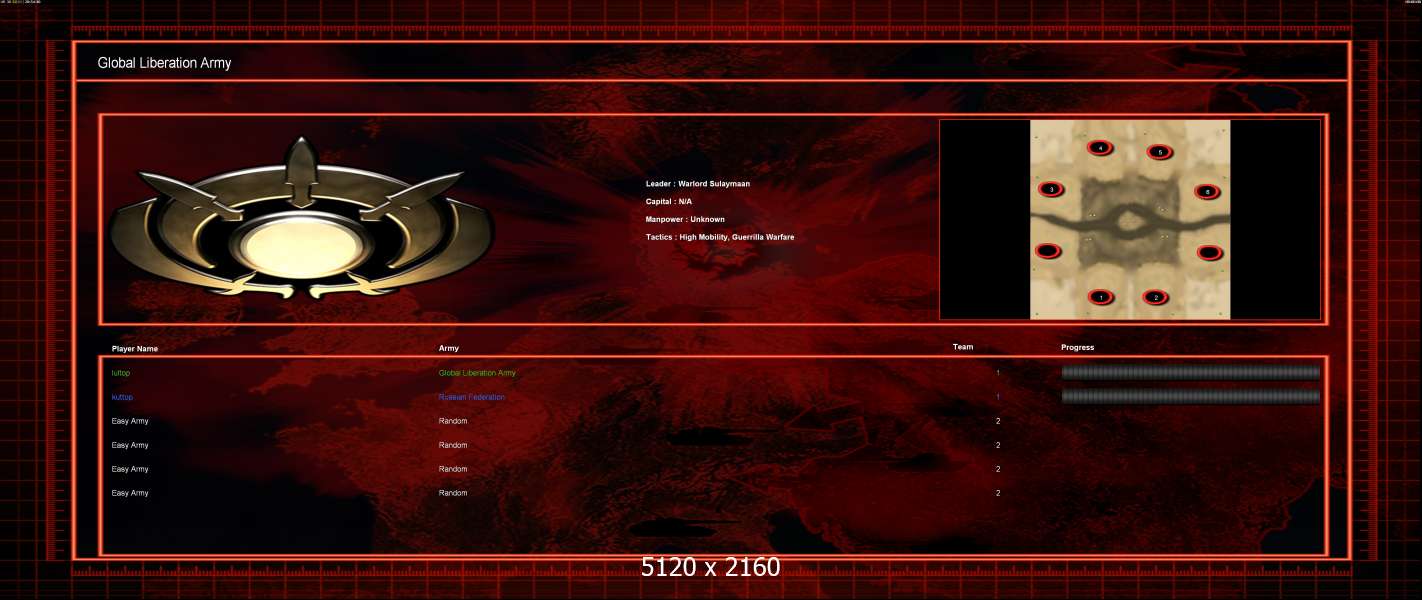The width and height of the screenshot is (1422, 600).
Task: Click the unnumbered marker on minimap's left side
Action: click(1047, 250)
